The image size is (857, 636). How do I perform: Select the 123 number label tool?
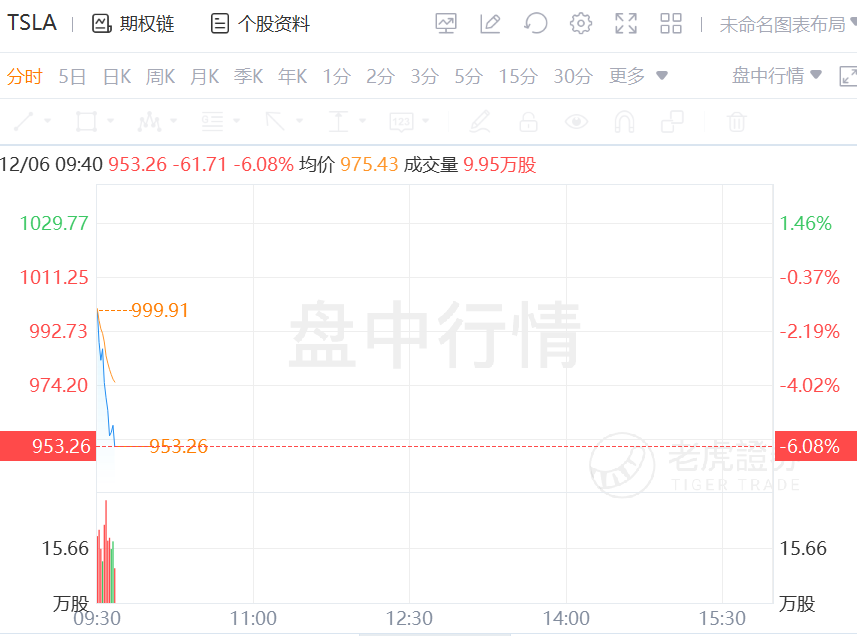point(401,121)
